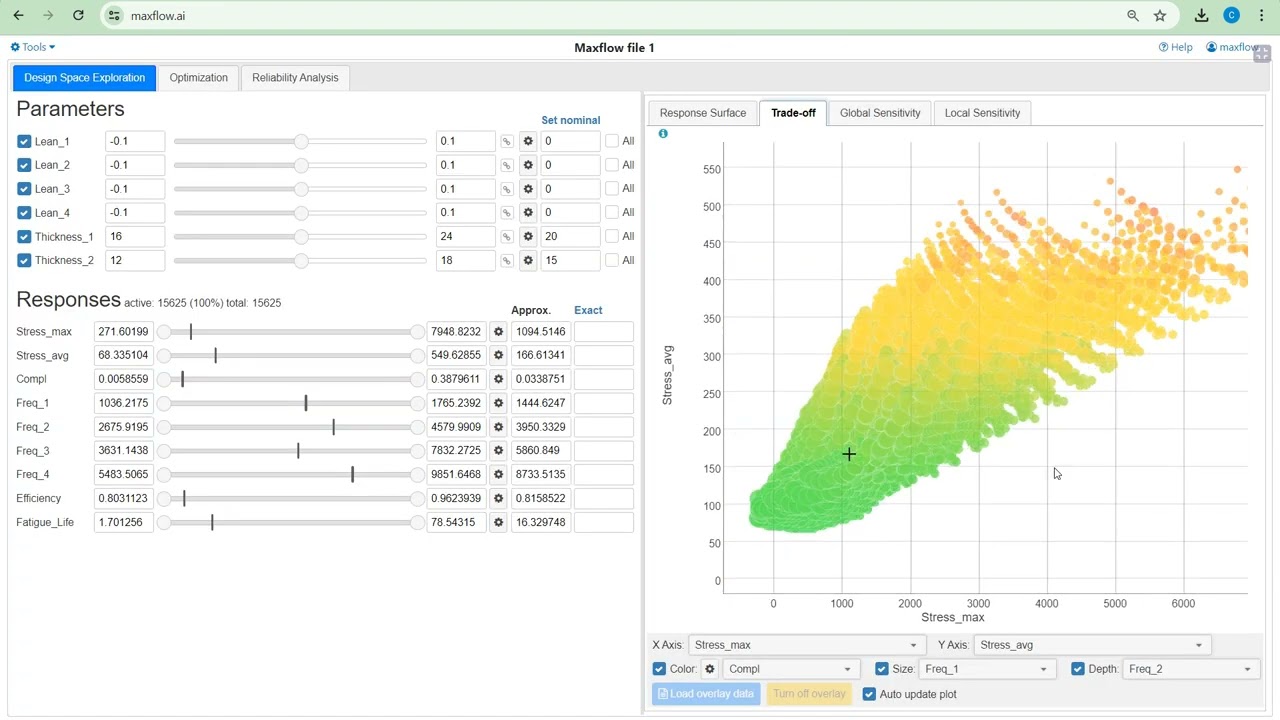Click Load overlay data button
Screen dimensions: 1280x720
[x=706, y=694]
